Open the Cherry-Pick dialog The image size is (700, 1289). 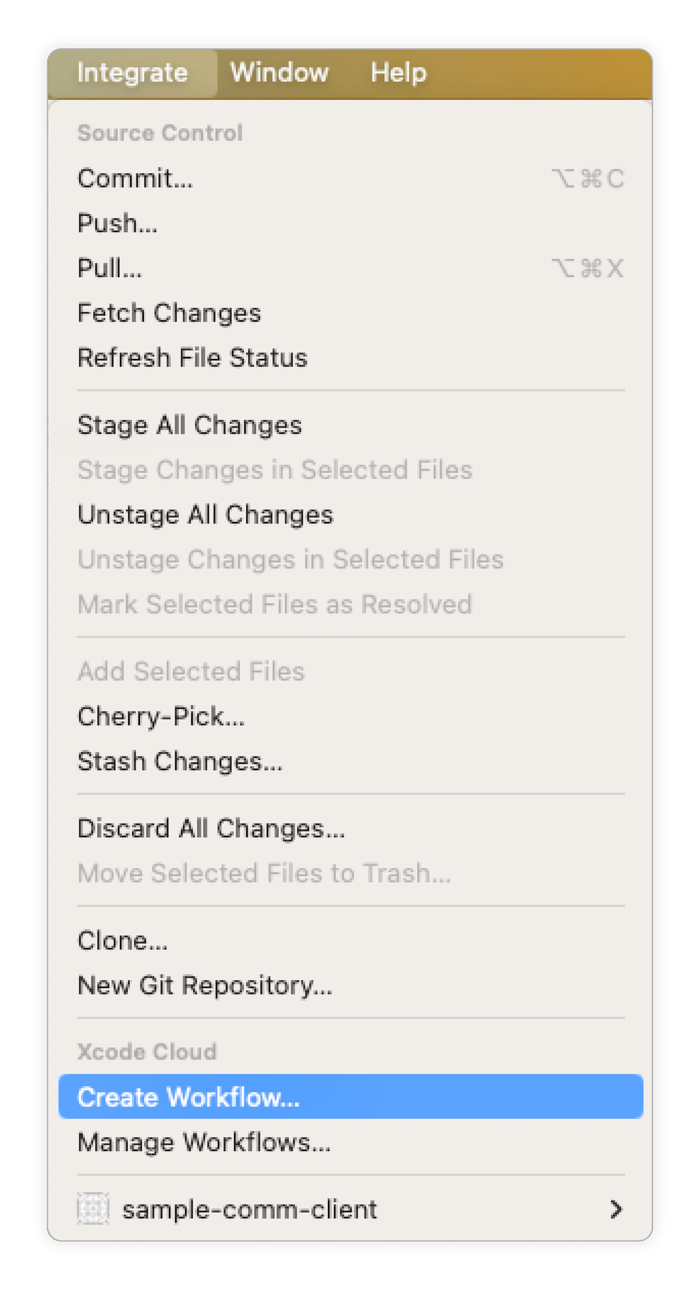[x=161, y=716]
